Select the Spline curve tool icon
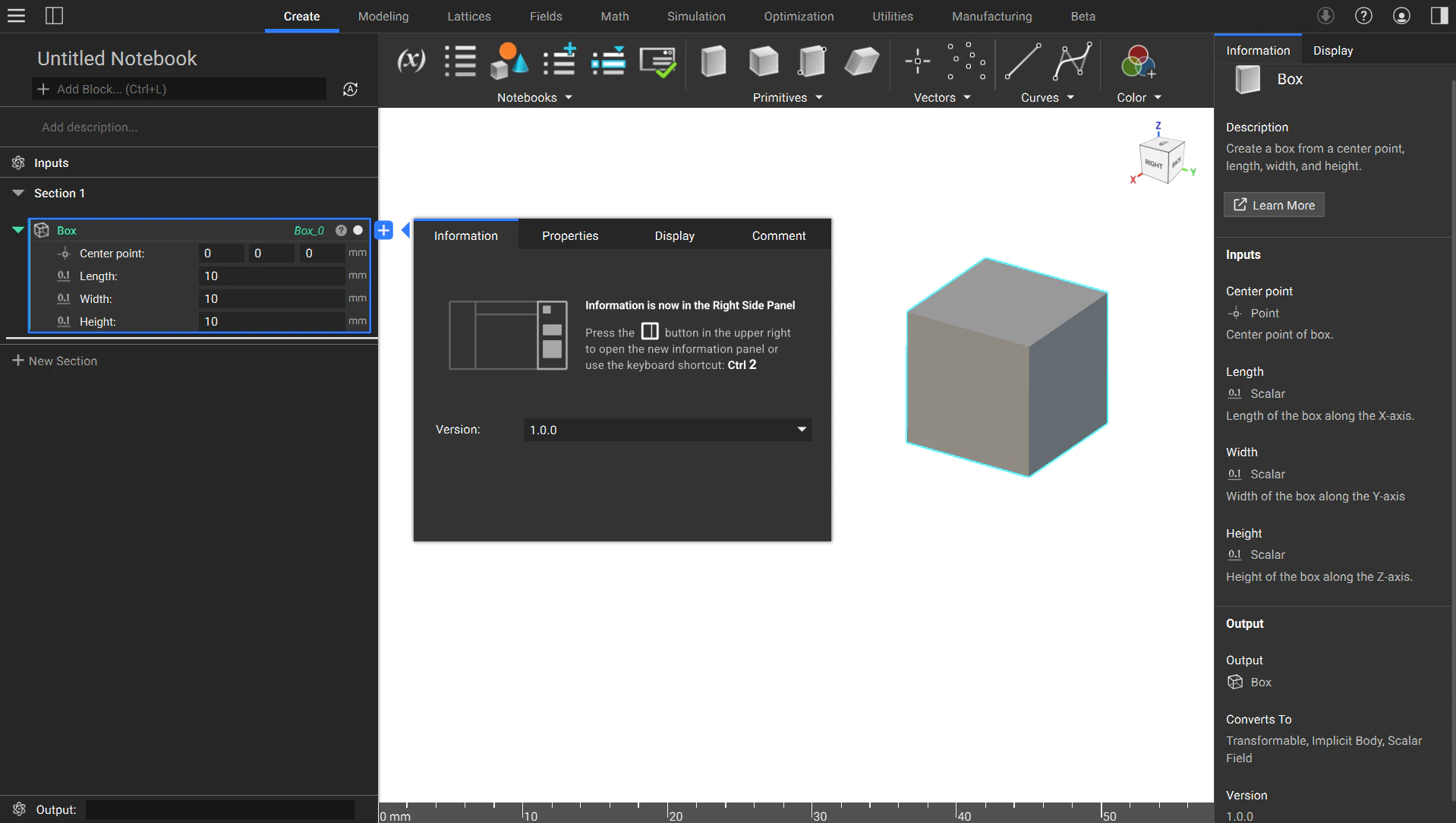 [1072, 61]
